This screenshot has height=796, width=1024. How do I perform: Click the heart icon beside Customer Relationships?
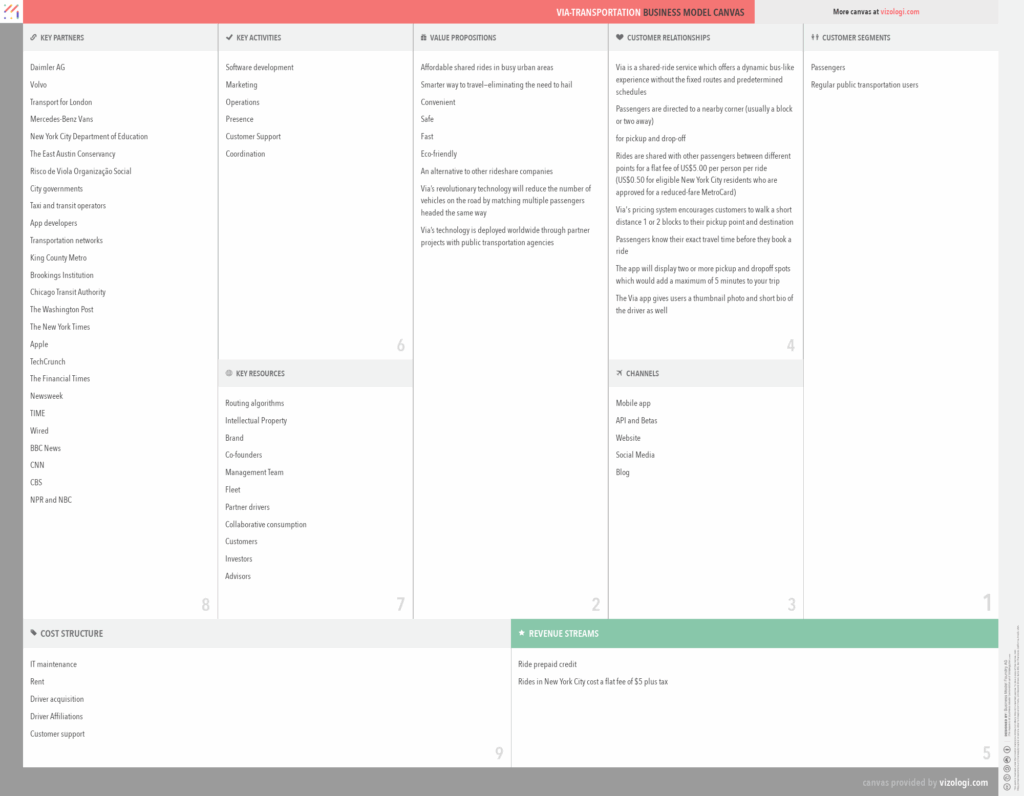pos(619,38)
